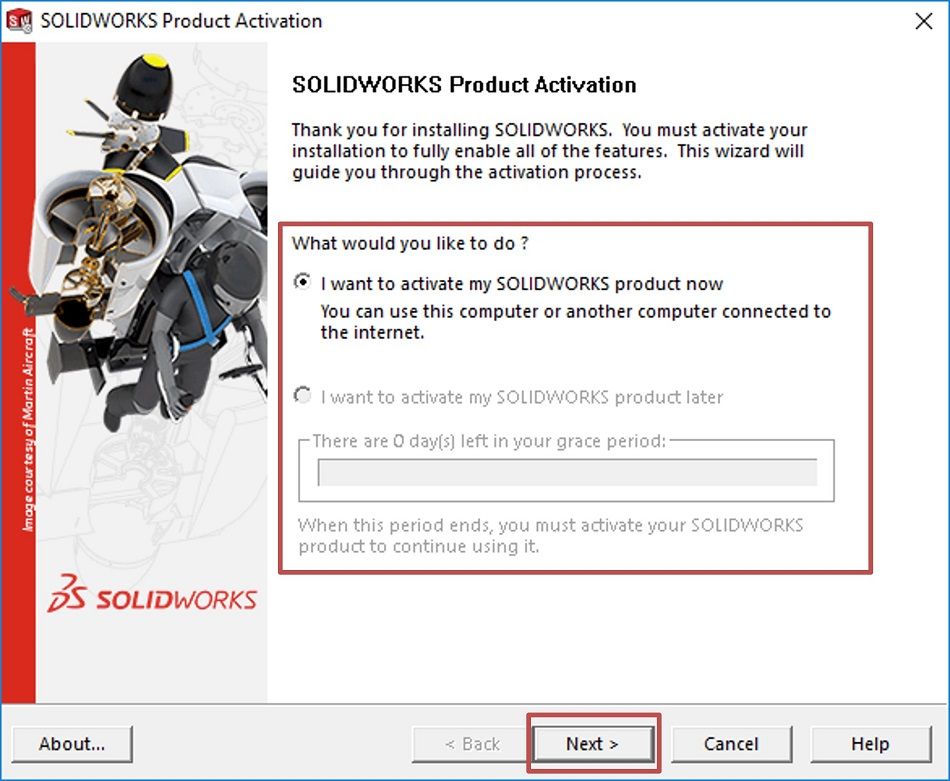Image resolution: width=950 pixels, height=781 pixels.
Task: Go back with the < Back button
Action: point(472,744)
